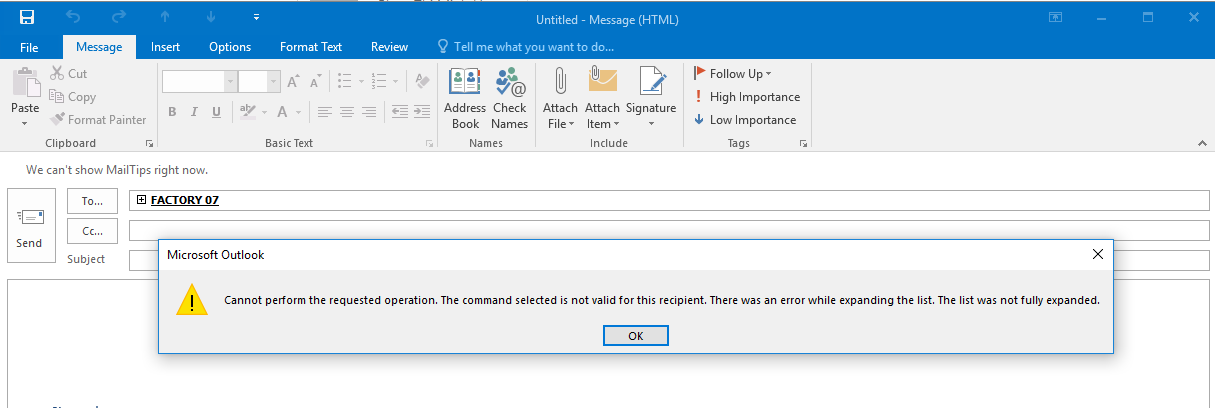Open the Tags group dialog launcher

(803, 144)
